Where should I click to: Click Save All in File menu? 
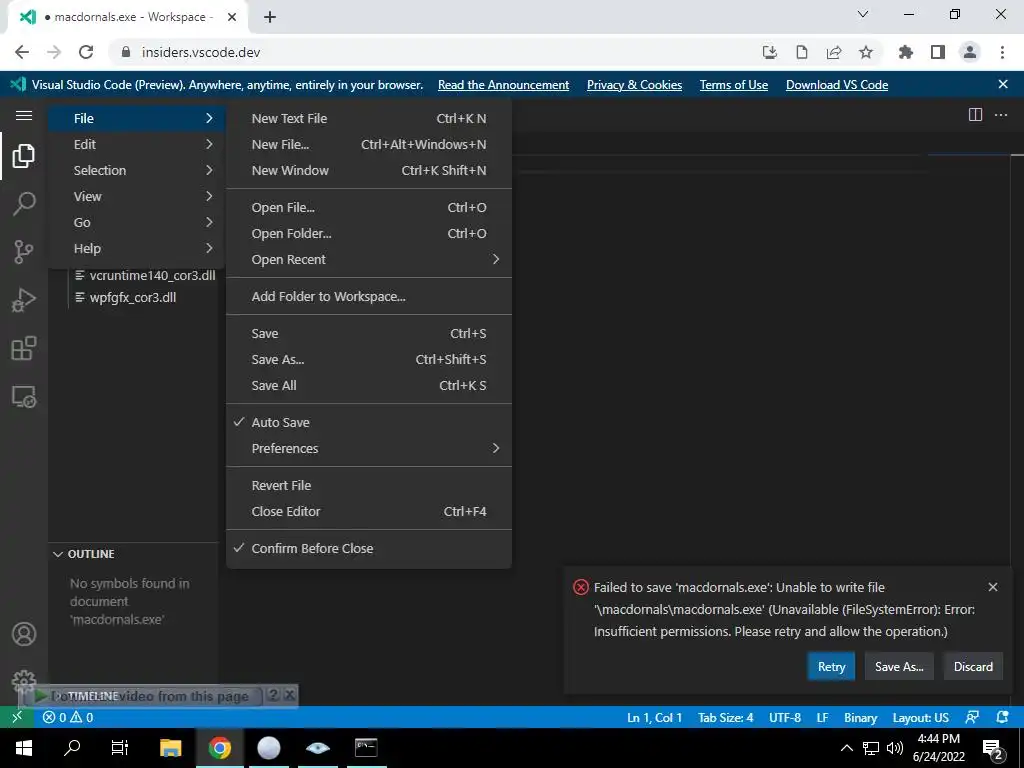(369, 385)
